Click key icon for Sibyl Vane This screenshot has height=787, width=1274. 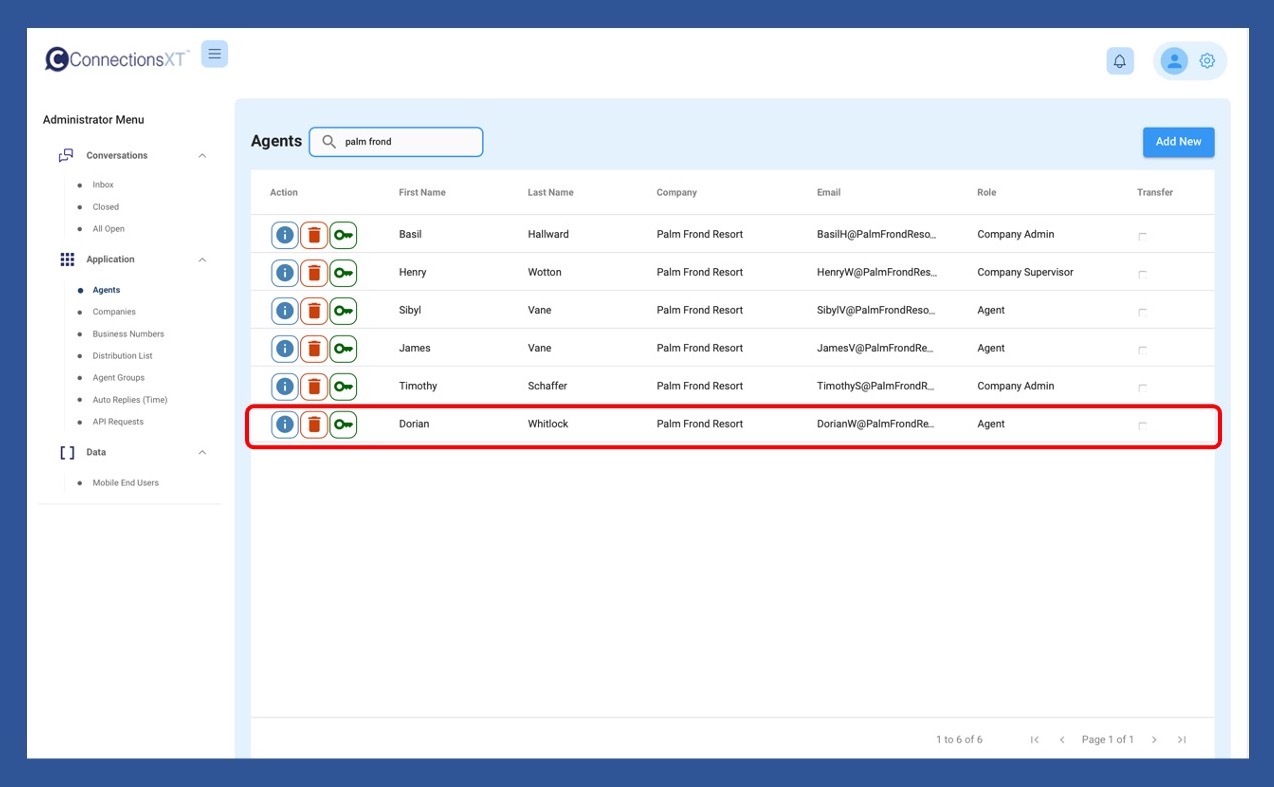point(343,311)
